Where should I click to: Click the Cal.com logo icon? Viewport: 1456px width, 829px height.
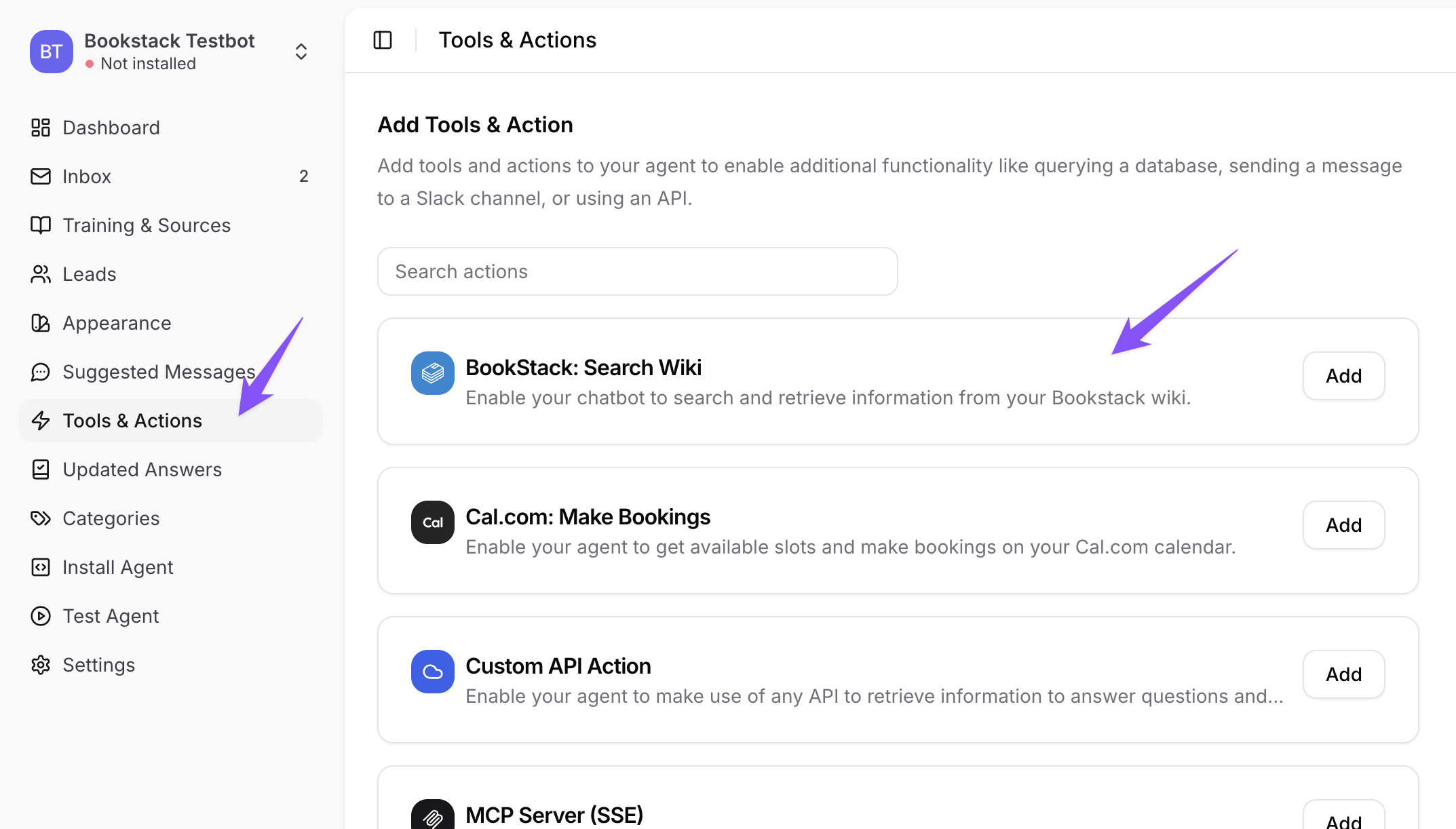click(x=432, y=522)
